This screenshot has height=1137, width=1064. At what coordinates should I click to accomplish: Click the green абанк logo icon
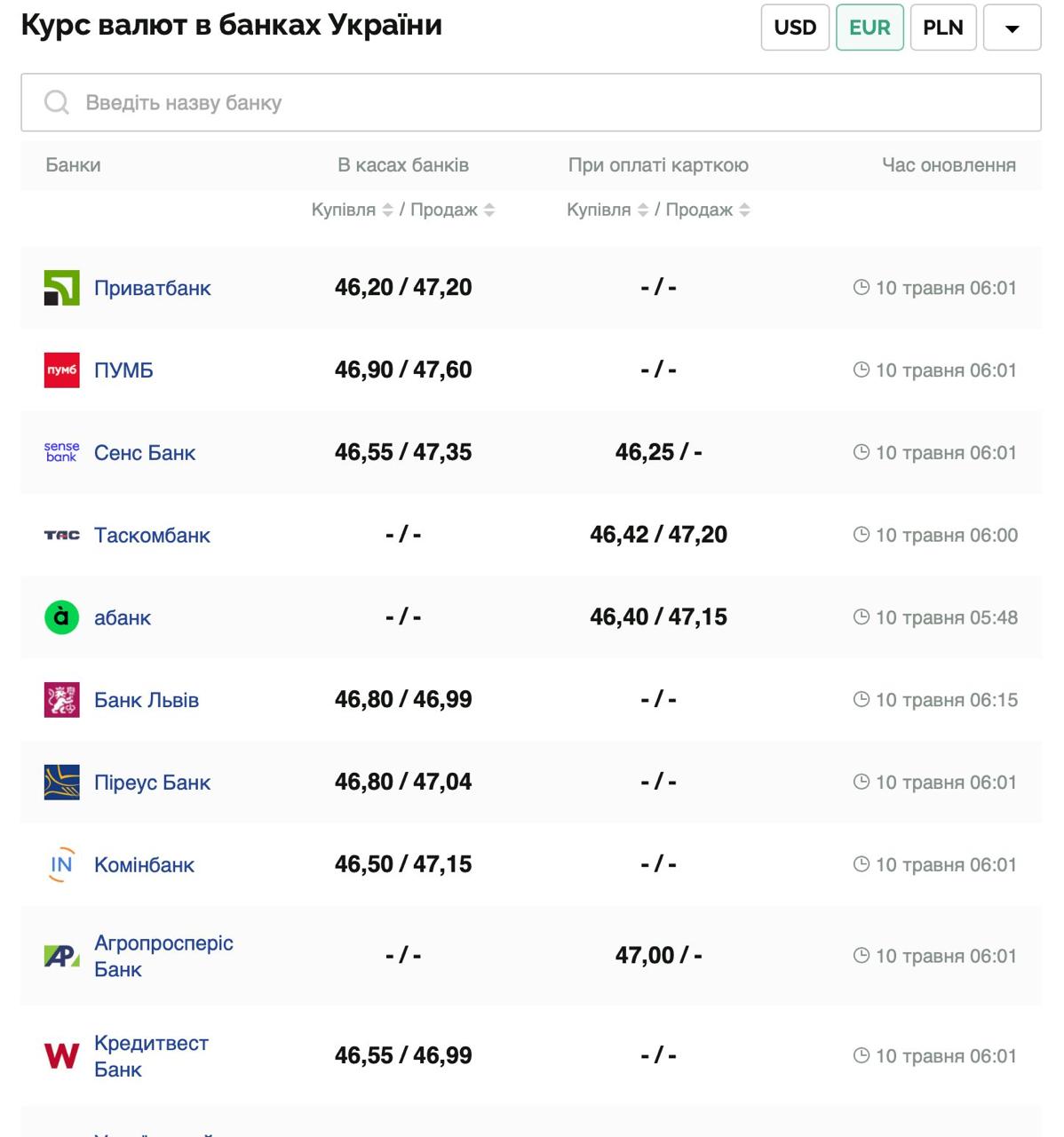pos(61,617)
